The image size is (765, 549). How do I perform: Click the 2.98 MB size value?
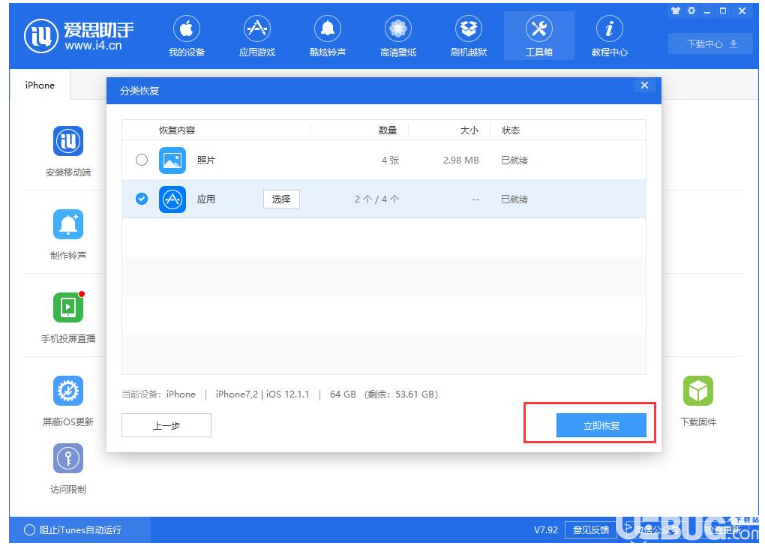coord(461,160)
